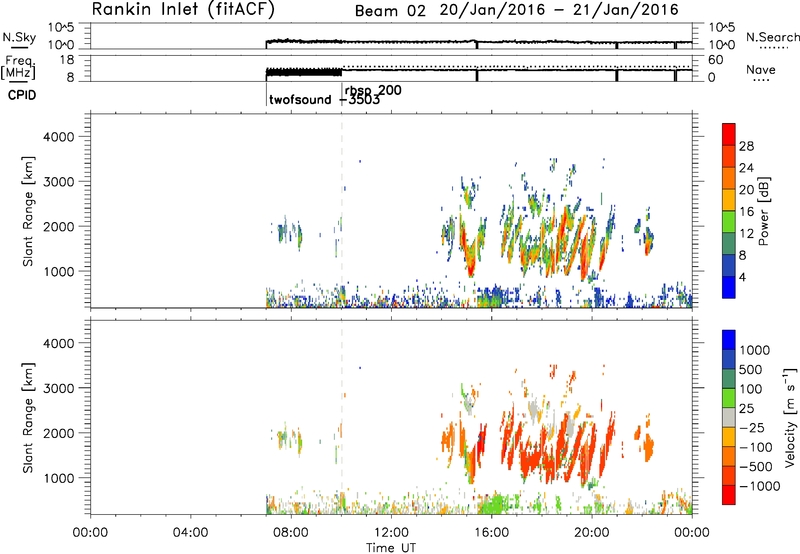Click the '-25' value on Velocity colorbar
This screenshot has height=554, width=800.
[x=752, y=427]
